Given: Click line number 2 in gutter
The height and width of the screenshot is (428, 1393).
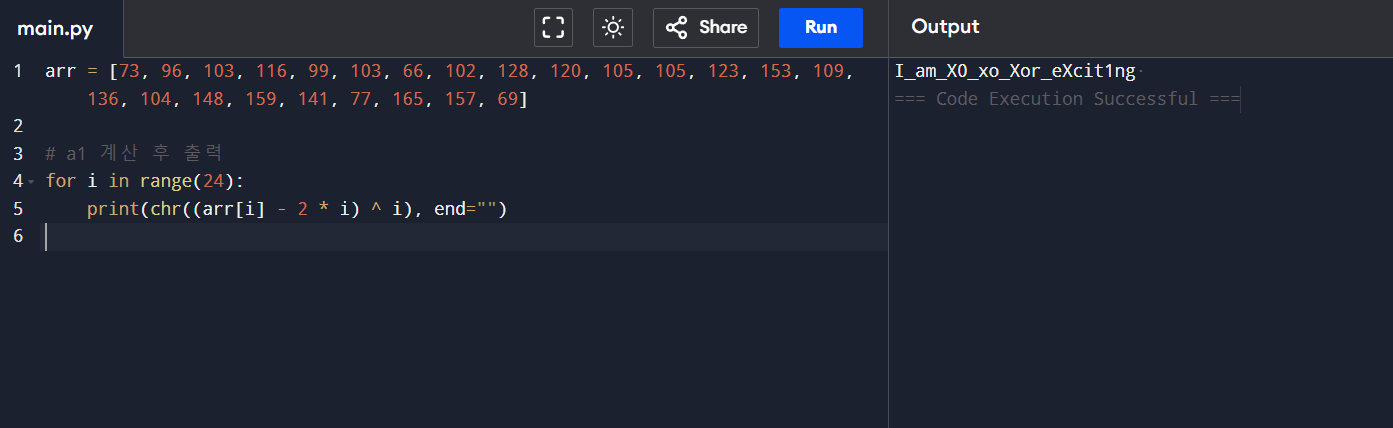Looking at the screenshot, I should (x=17, y=126).
